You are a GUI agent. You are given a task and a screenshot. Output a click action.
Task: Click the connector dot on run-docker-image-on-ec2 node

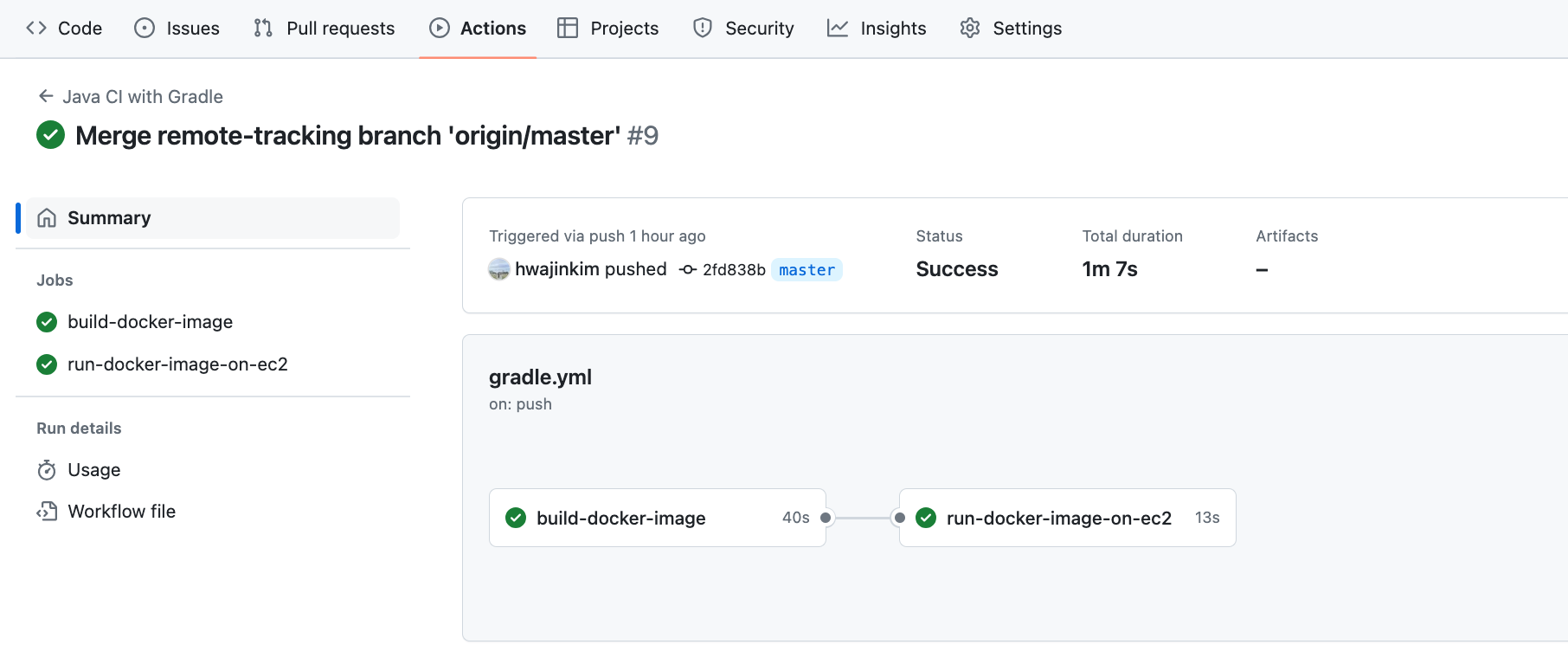[x=900, y=518]
